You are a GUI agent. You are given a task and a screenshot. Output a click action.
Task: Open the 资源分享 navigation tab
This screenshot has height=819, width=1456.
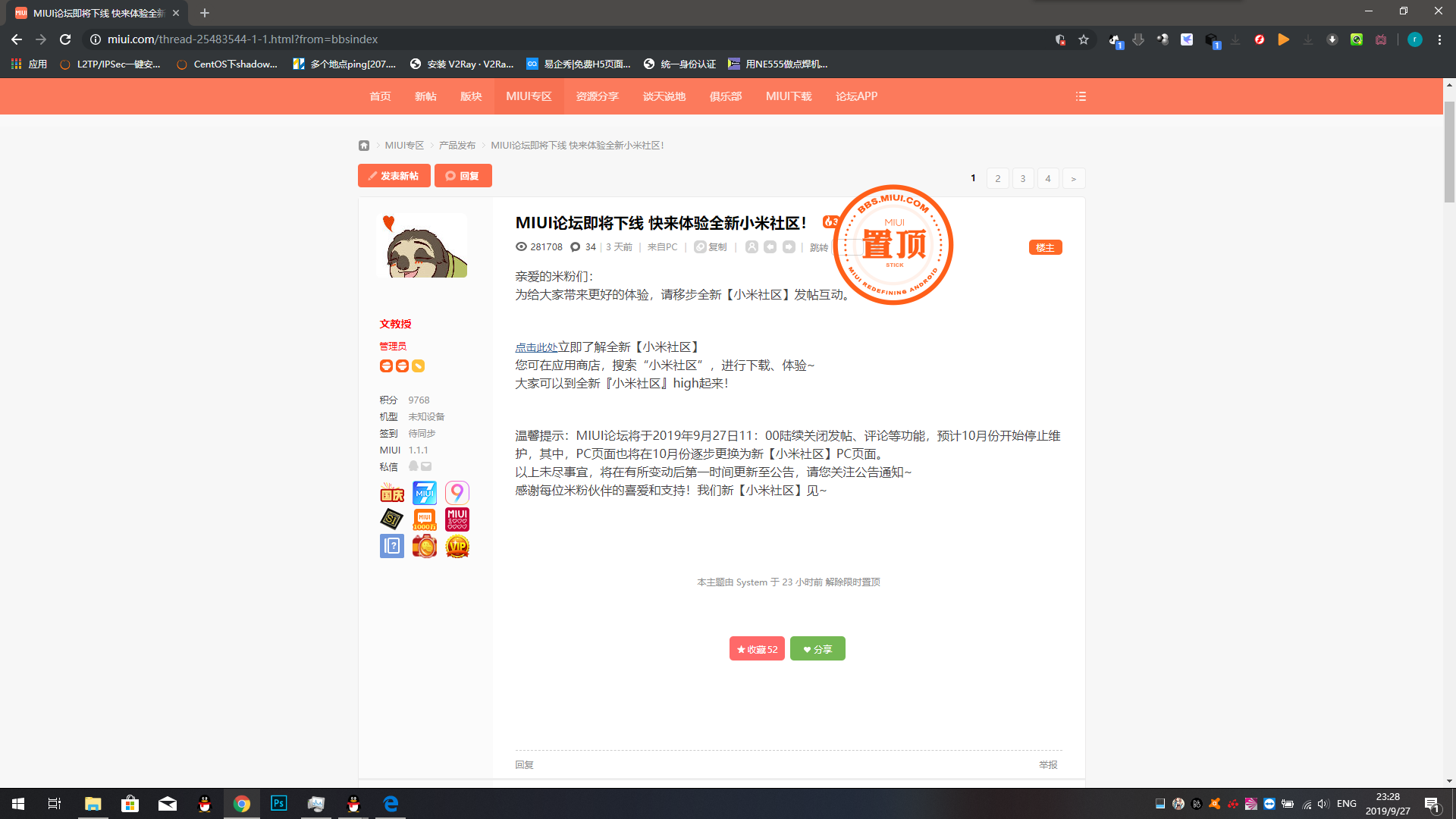point(597,96)
